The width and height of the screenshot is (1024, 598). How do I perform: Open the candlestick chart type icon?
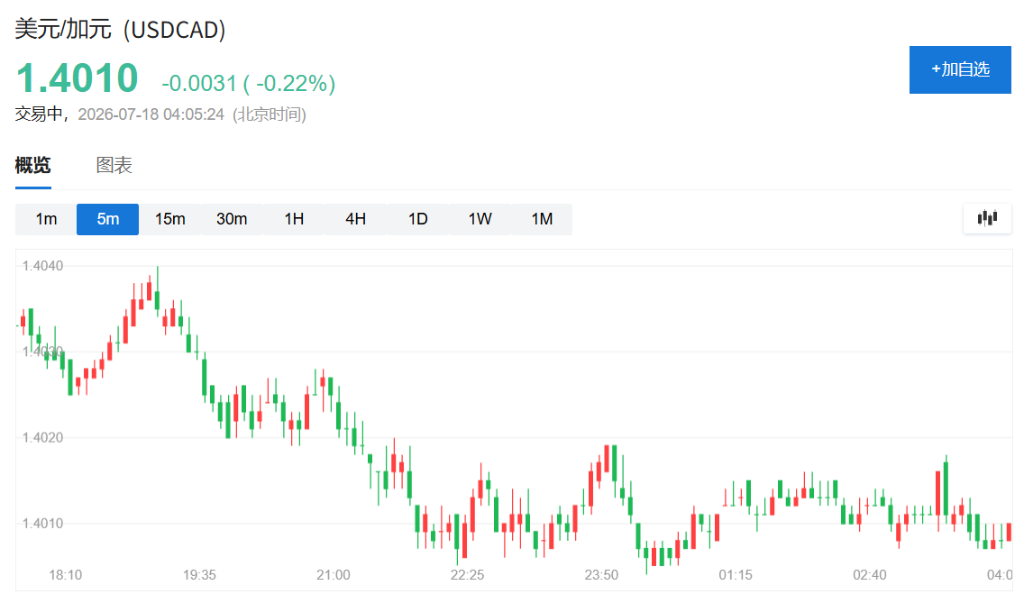coord(987,219)
